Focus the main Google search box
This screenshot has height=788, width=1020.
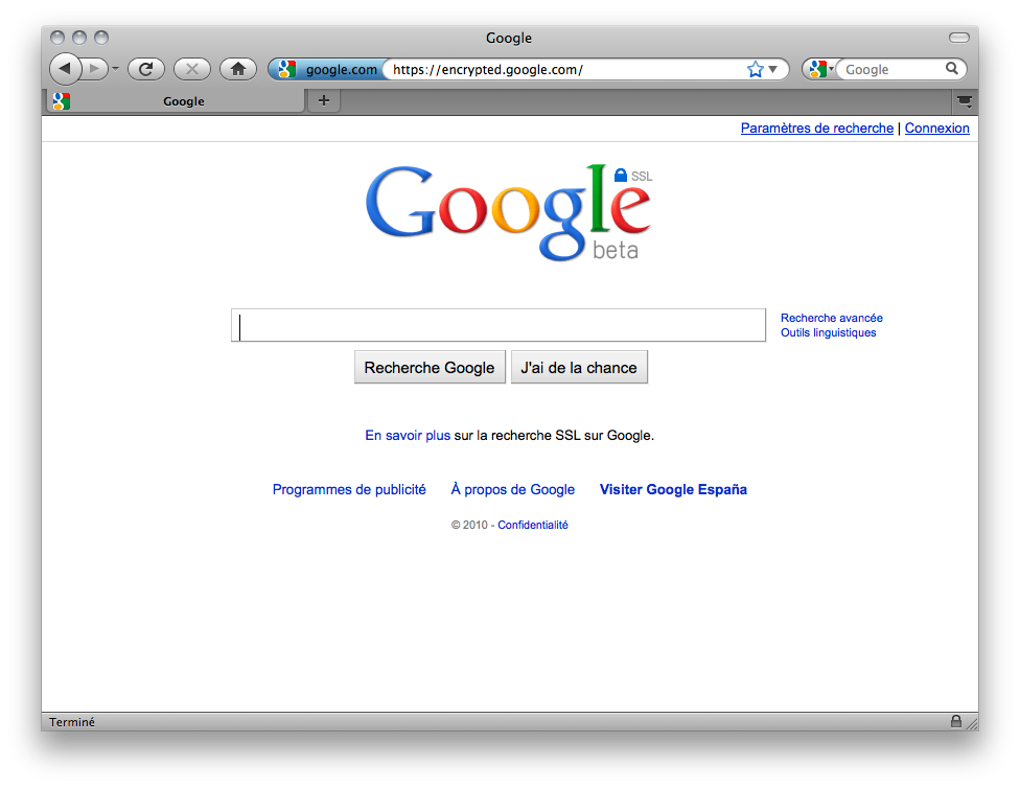point(498,325)
